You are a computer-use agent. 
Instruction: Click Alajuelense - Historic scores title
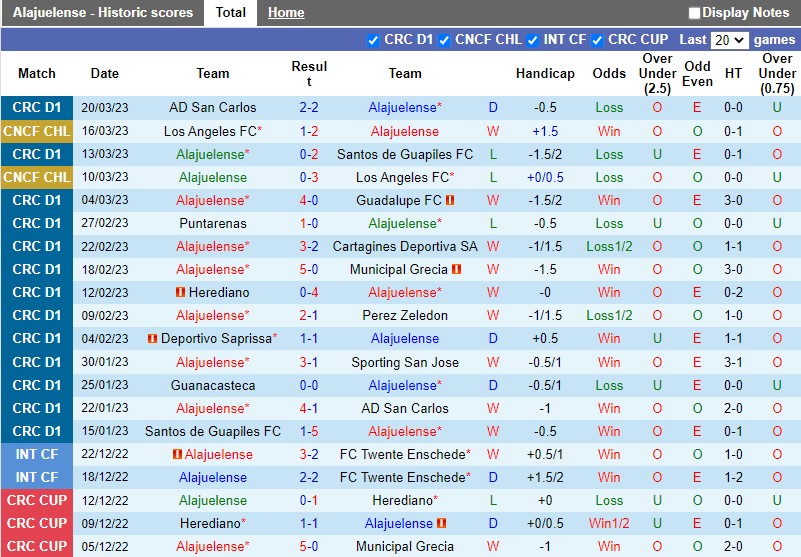(x=103, y=12)
